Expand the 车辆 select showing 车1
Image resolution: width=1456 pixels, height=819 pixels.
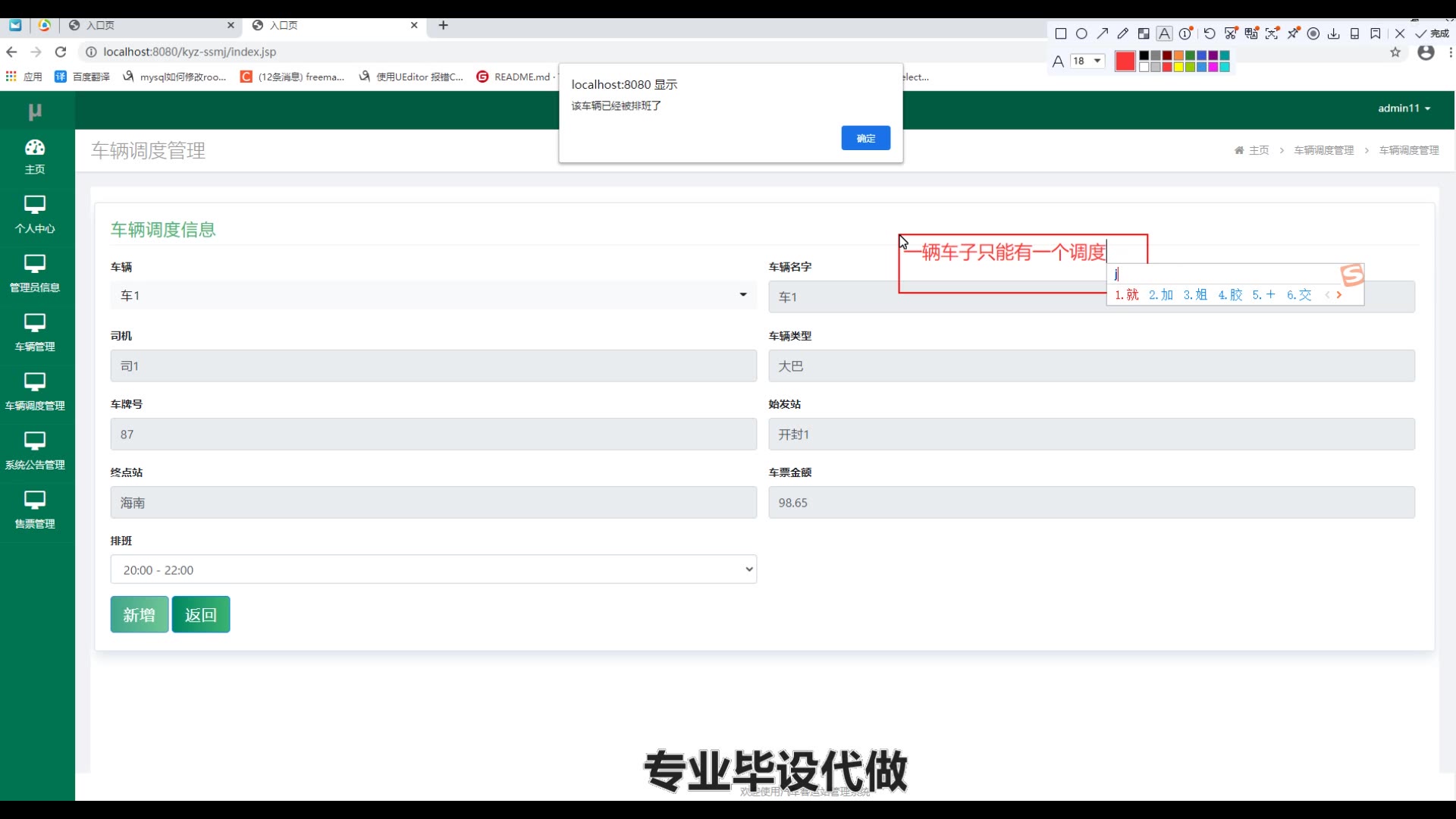click(x=433, y=295)
